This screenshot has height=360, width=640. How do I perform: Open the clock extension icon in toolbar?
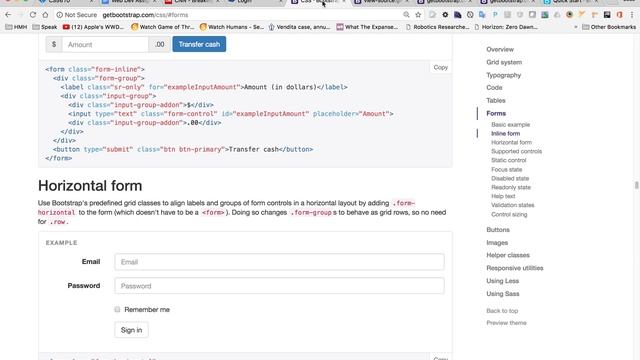(x=470, y=15)
